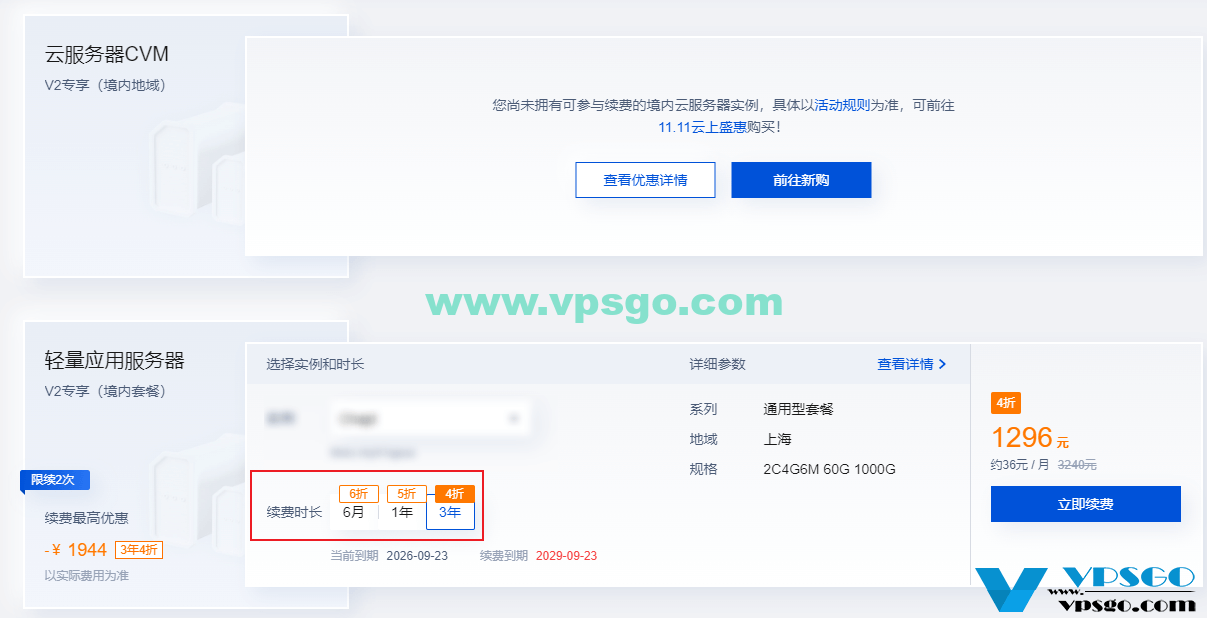This screenshot has height=618, width=1207.
Task: Click the 轻量应用服务器 card title
Action: coord(115,360)
